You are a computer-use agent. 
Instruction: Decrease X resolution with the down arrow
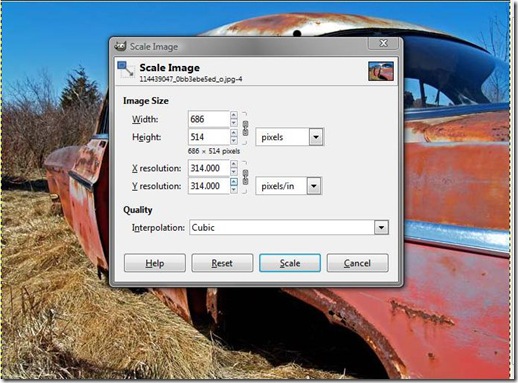coord(234,172)
